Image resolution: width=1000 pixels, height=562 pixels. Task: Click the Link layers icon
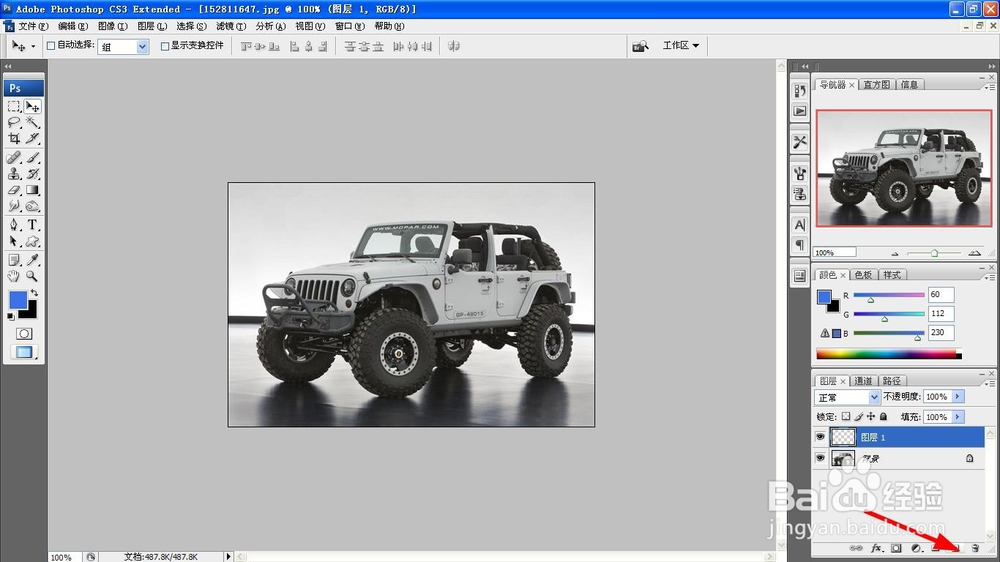856,548
